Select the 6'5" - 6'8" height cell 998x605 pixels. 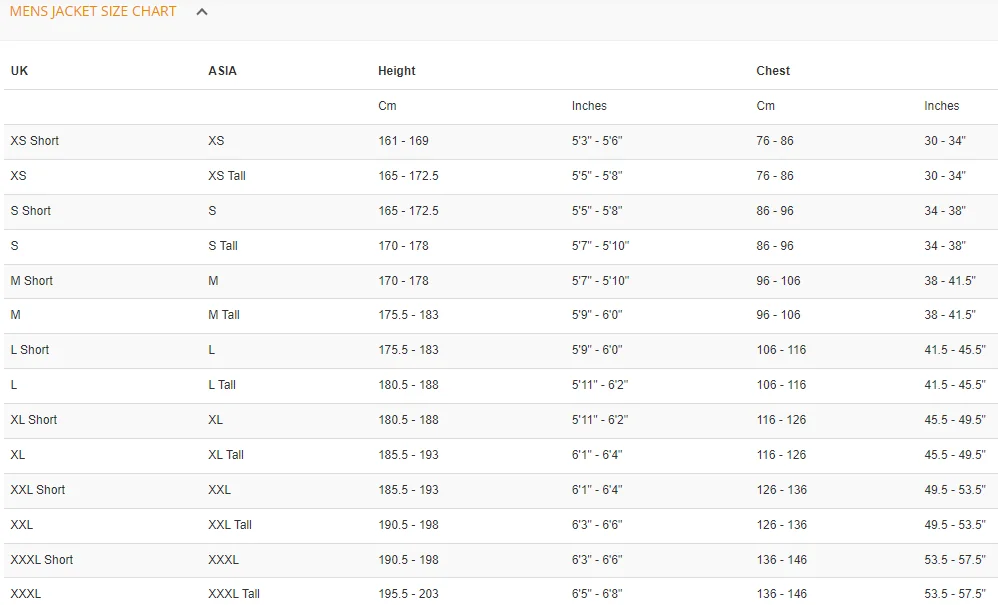click(597, 594)
